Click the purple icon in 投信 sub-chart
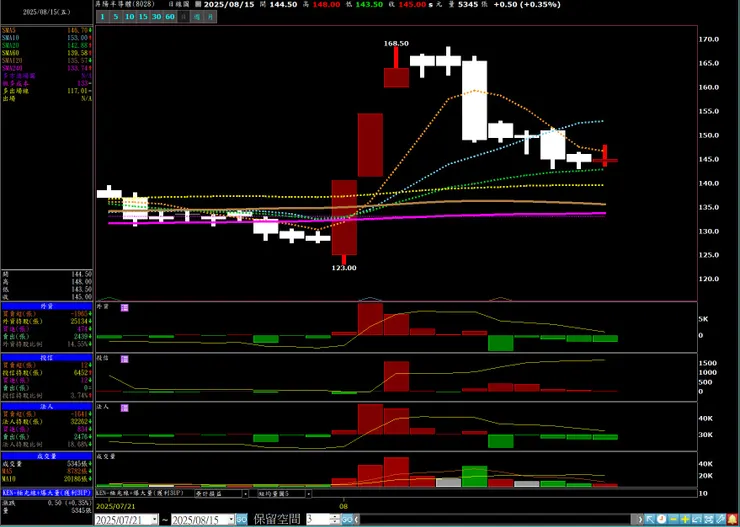This screenshot has width=740, height=527. tap(125, 359)
